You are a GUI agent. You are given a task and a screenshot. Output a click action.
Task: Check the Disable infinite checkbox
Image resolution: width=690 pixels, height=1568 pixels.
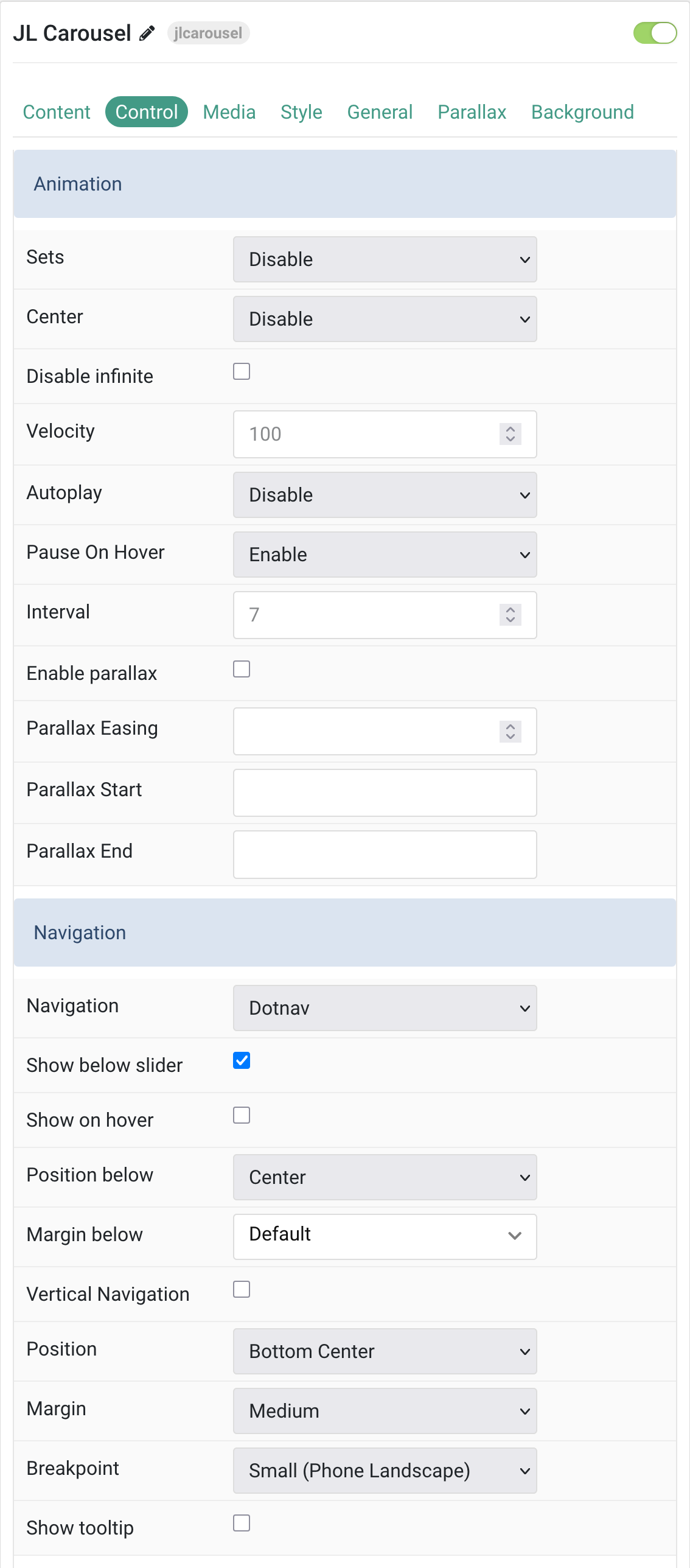242,371
